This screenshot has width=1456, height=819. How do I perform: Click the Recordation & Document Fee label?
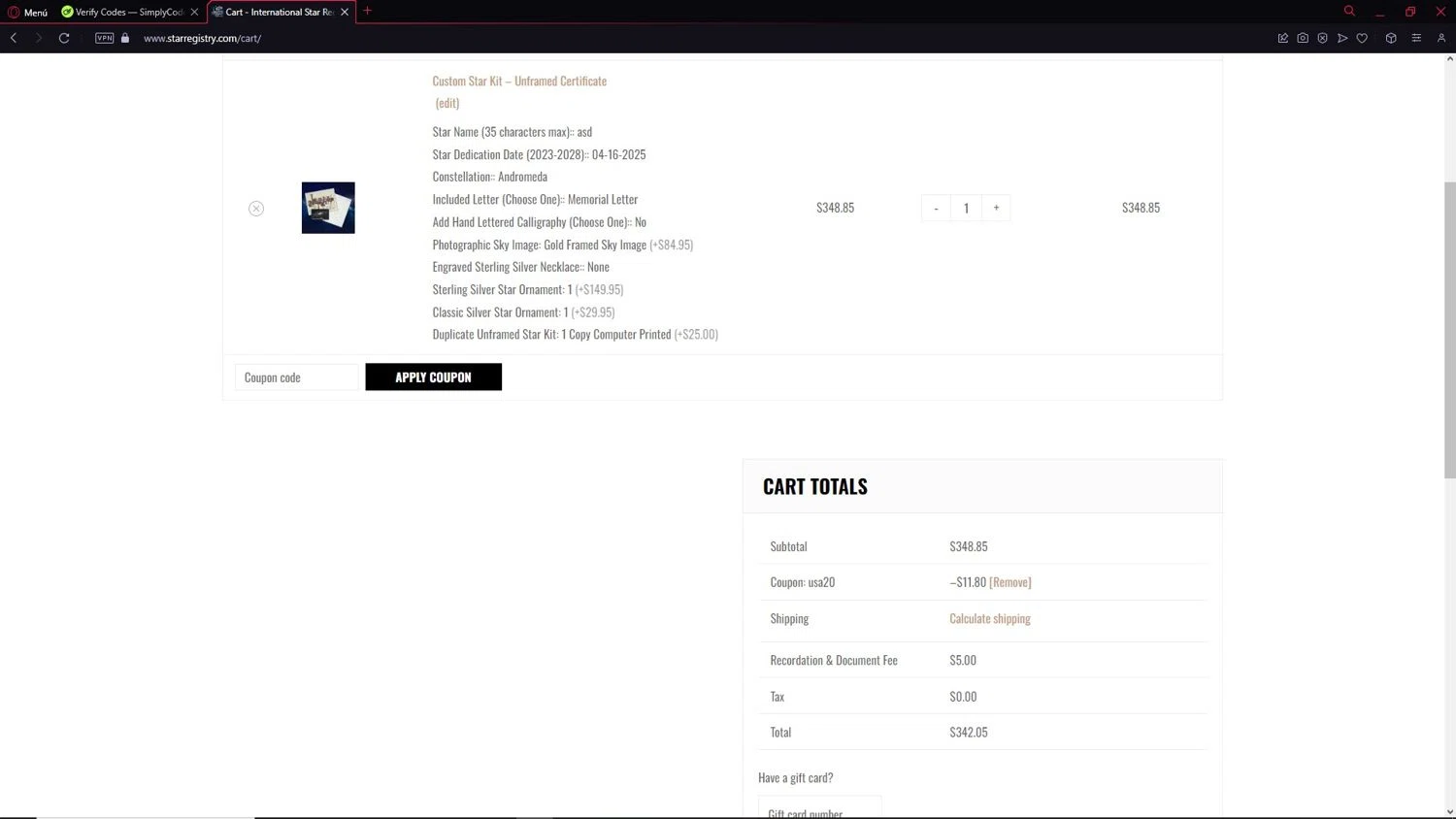(x=834, y=660)
